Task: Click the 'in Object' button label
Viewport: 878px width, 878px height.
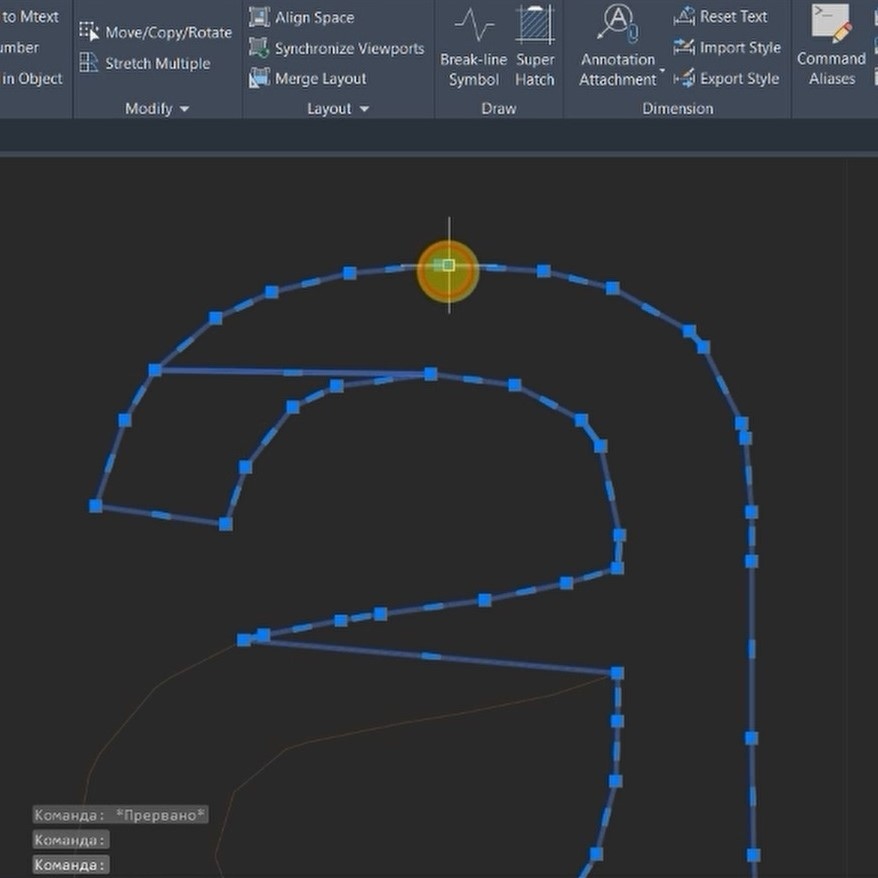Action: 31,79
